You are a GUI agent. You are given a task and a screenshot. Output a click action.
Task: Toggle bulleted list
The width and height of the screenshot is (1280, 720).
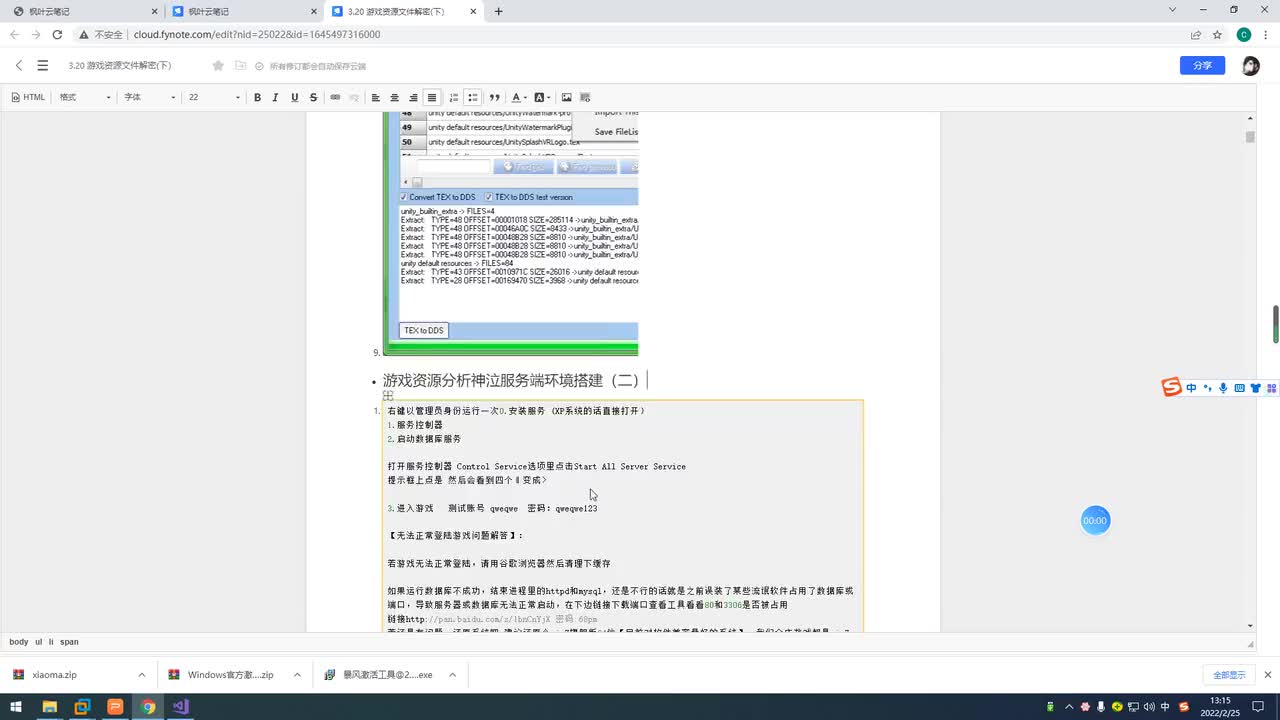pyautogui.click(x=473, y=97)
